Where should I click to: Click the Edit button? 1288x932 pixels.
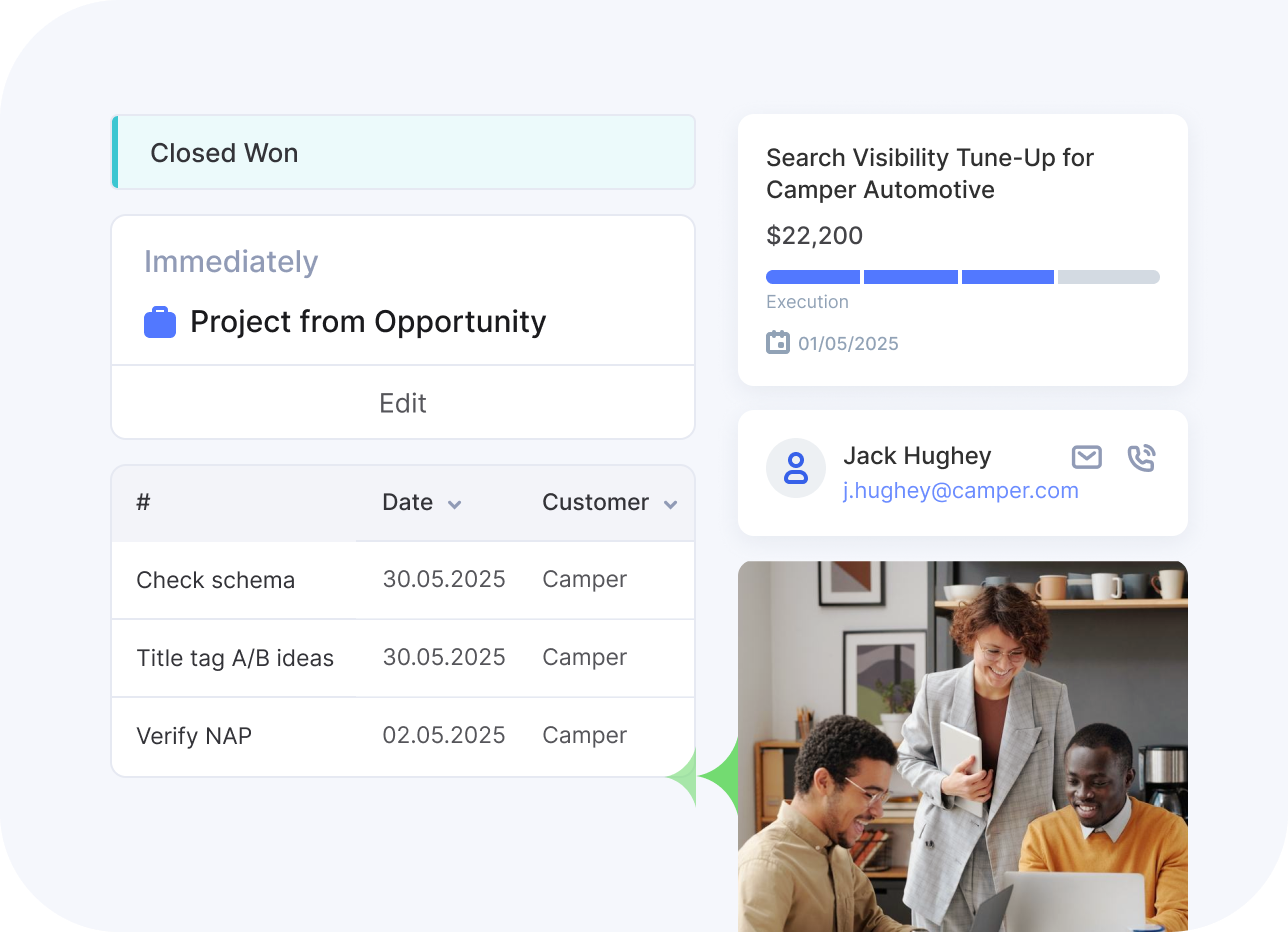click(402, 403)
